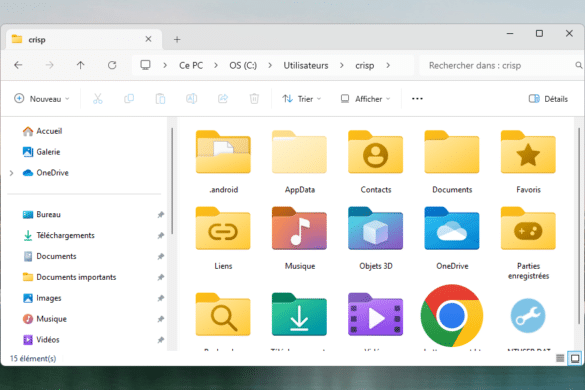Click the monitor icon in address bar
The image size is (585, 390).
click(x=145, y=65)
